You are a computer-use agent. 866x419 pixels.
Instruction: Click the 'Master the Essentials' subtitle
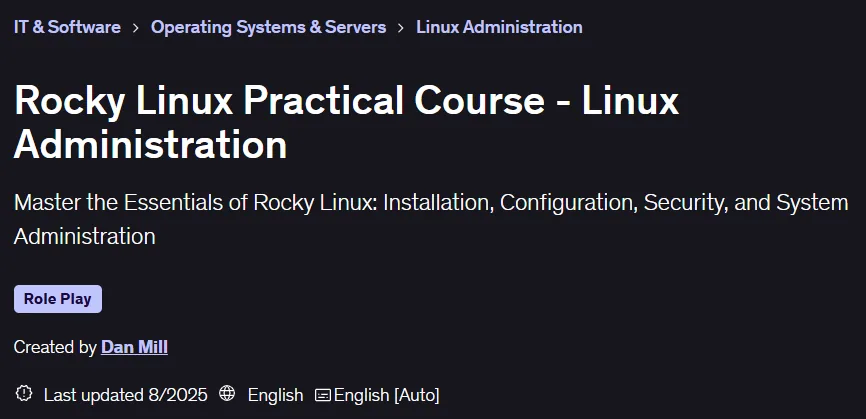coord(431,219)
